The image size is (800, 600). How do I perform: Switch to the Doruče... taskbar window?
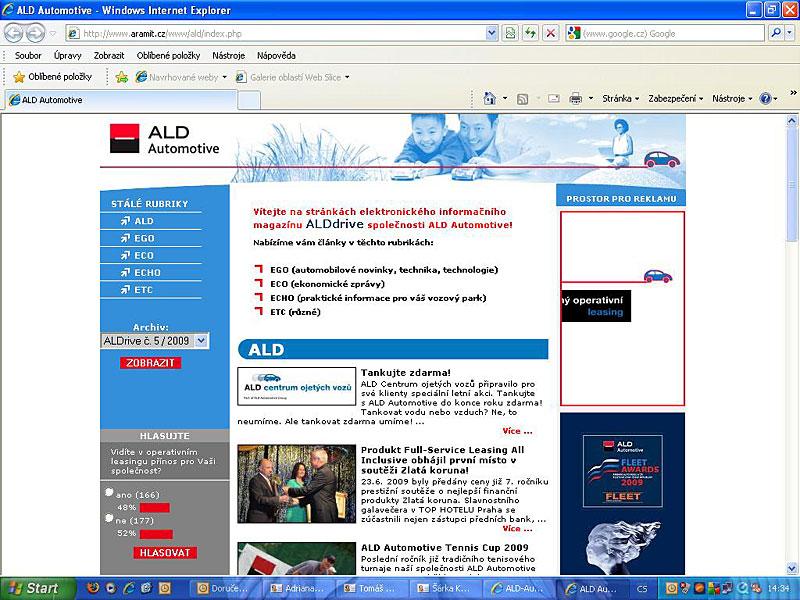(x=224, y=588)
